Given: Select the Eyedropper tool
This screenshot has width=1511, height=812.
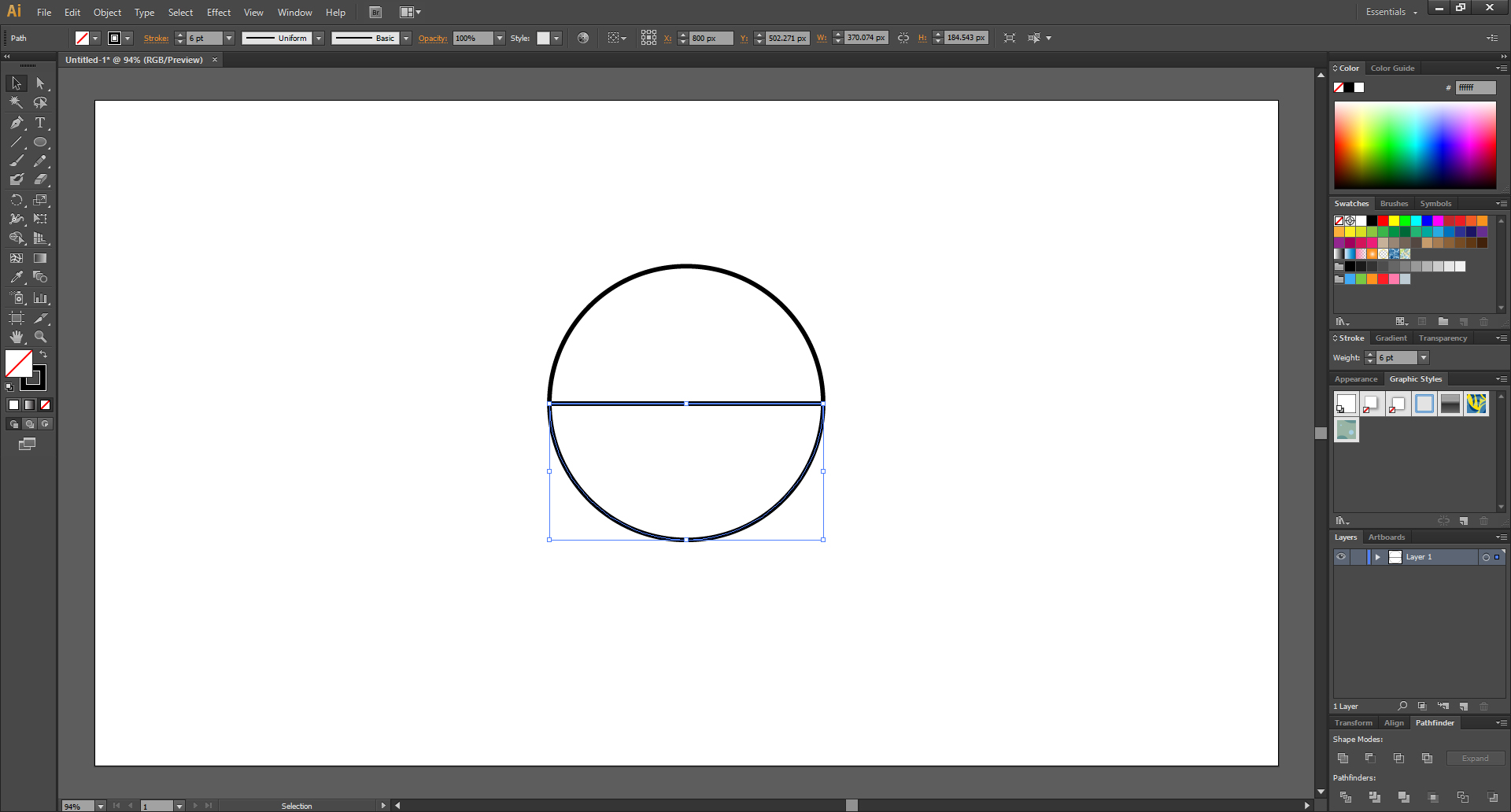Looking at the screenshot, I should point(17,277).
